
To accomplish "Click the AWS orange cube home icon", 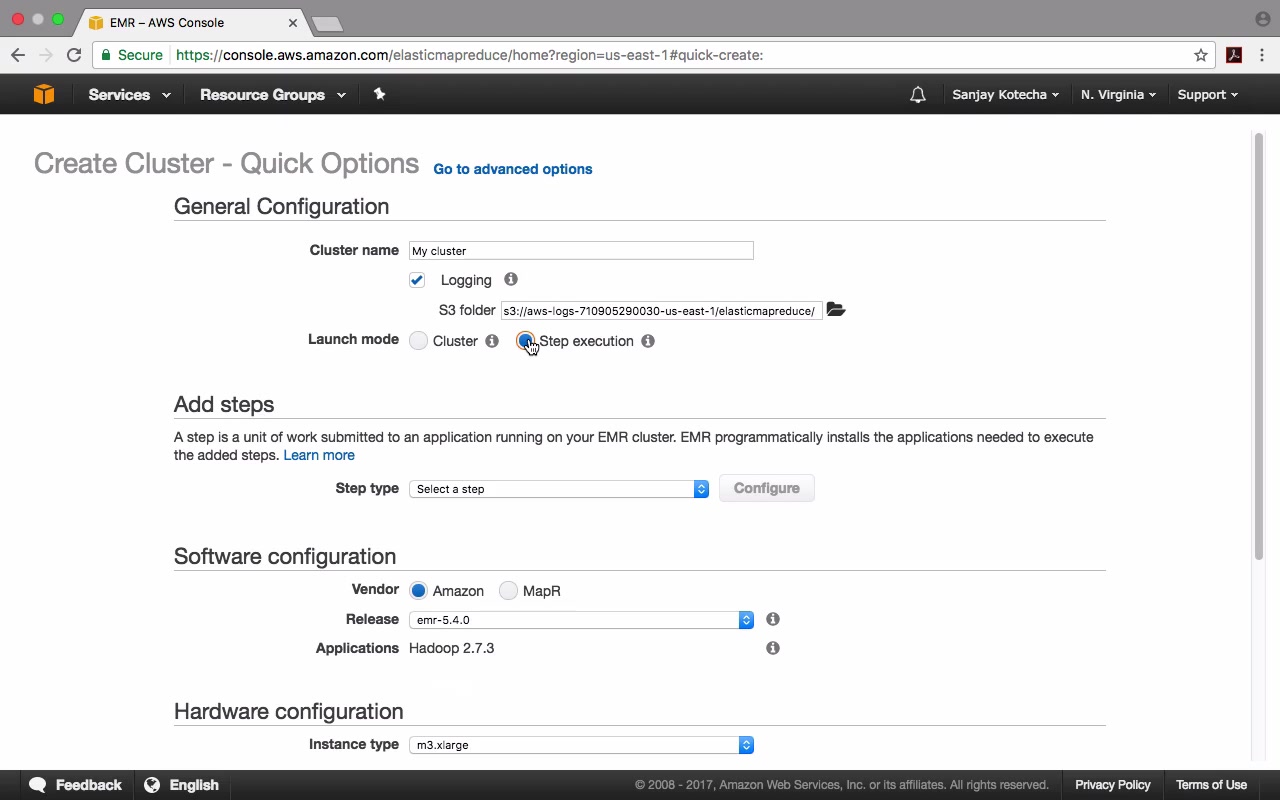I will [x=44, y=94].
